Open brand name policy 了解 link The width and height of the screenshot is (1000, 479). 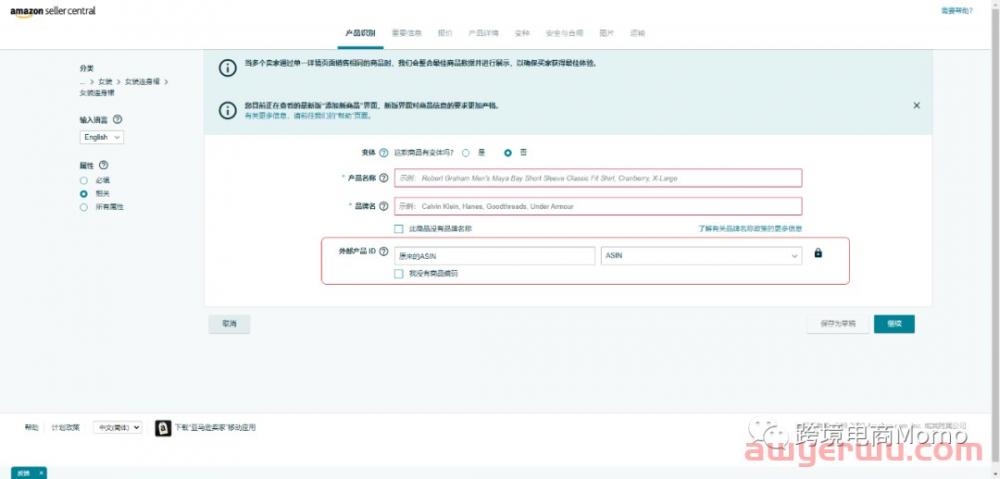click(x=750, y=228)
